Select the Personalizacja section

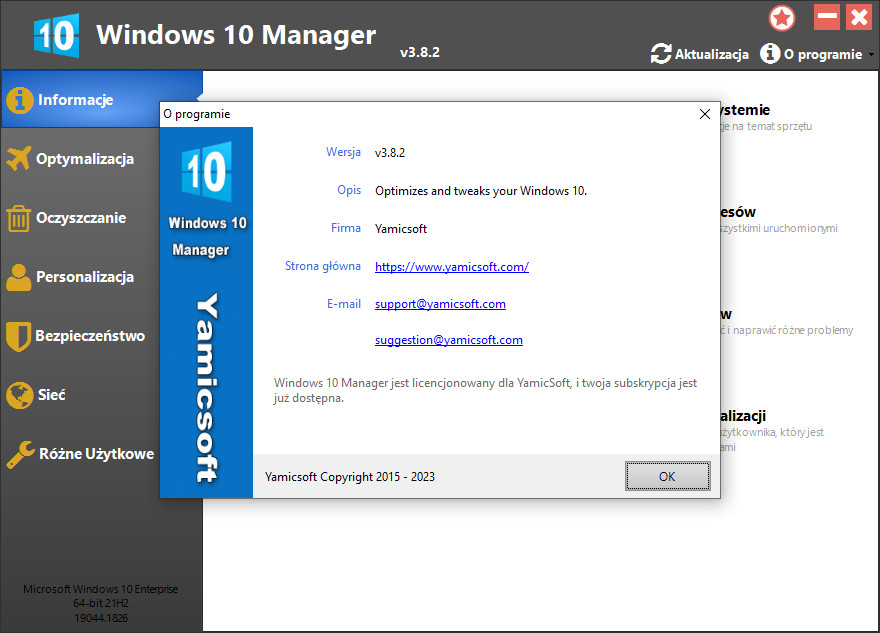click(85, 277)
